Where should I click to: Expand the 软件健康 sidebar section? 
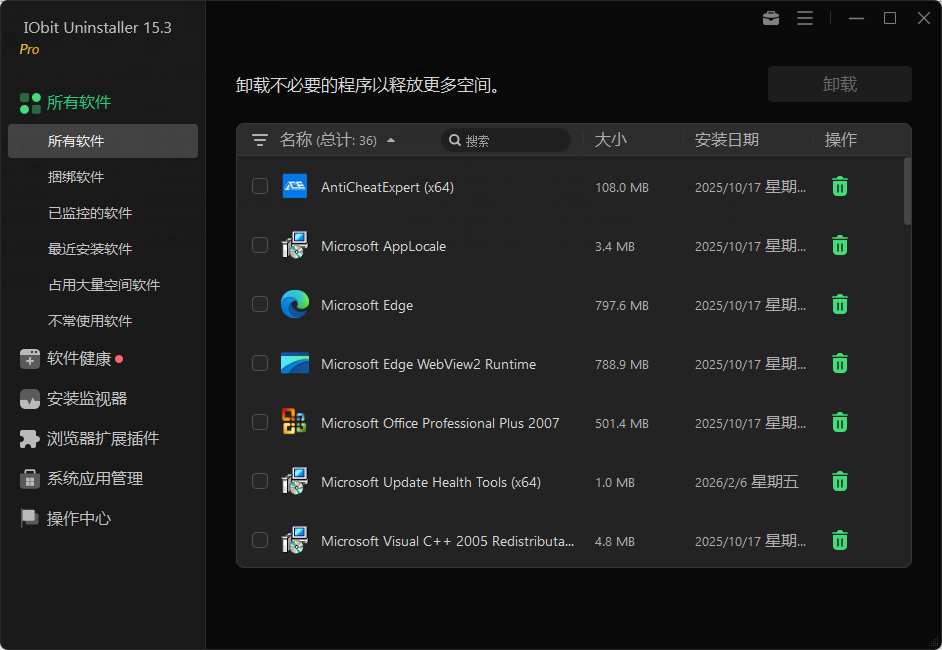(x=79, y=359)
